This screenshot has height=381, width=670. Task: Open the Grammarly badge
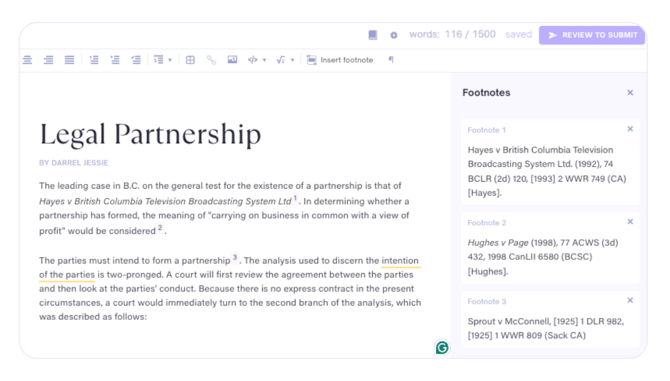(442, 348)
